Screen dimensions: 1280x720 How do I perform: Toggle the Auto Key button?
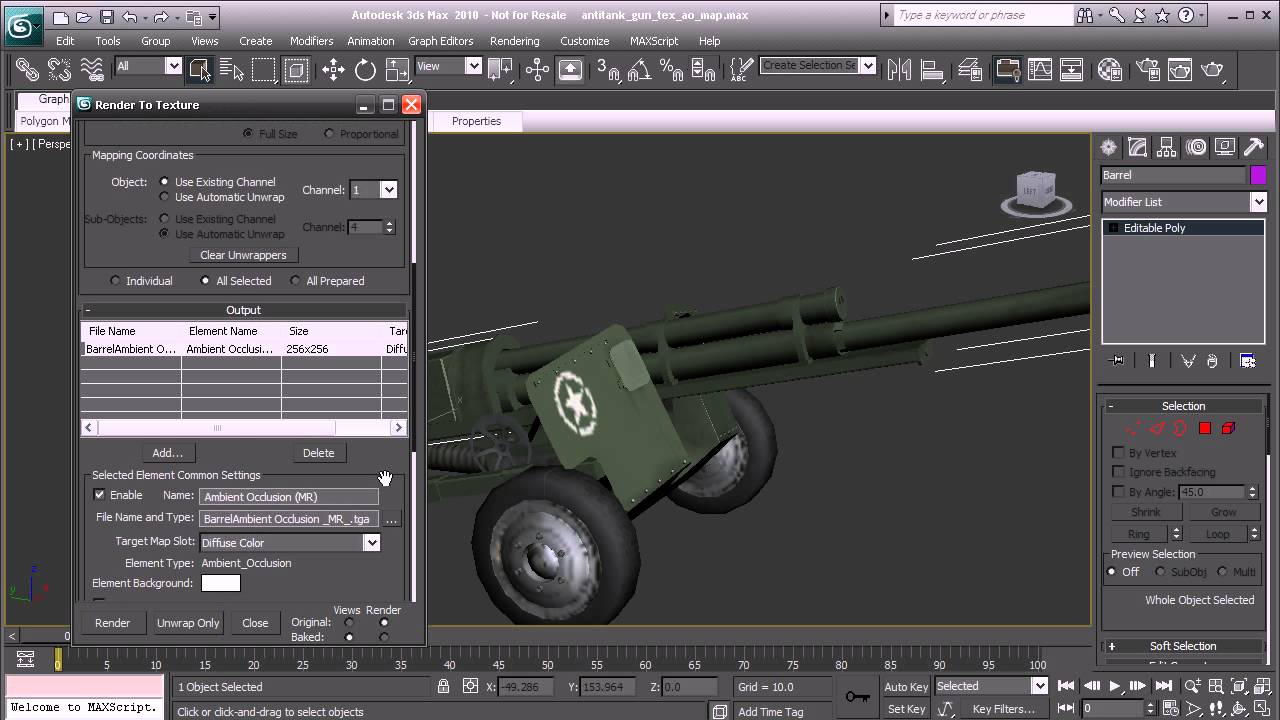(906, 687)
